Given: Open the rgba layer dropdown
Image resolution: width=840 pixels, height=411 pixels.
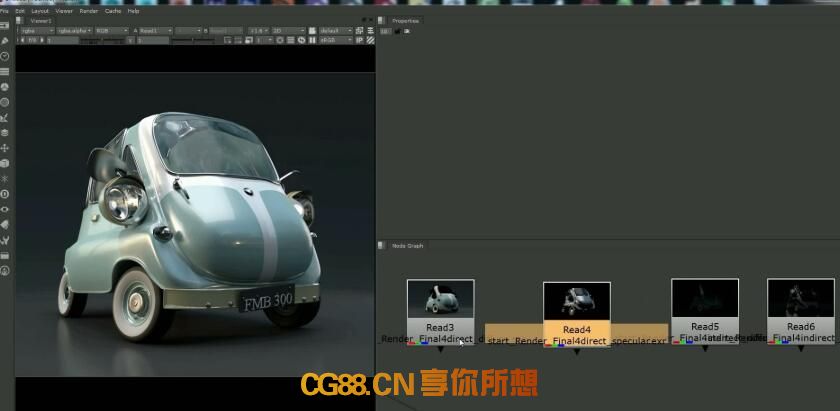Looking at the screenshot, I should pos(36,31).
